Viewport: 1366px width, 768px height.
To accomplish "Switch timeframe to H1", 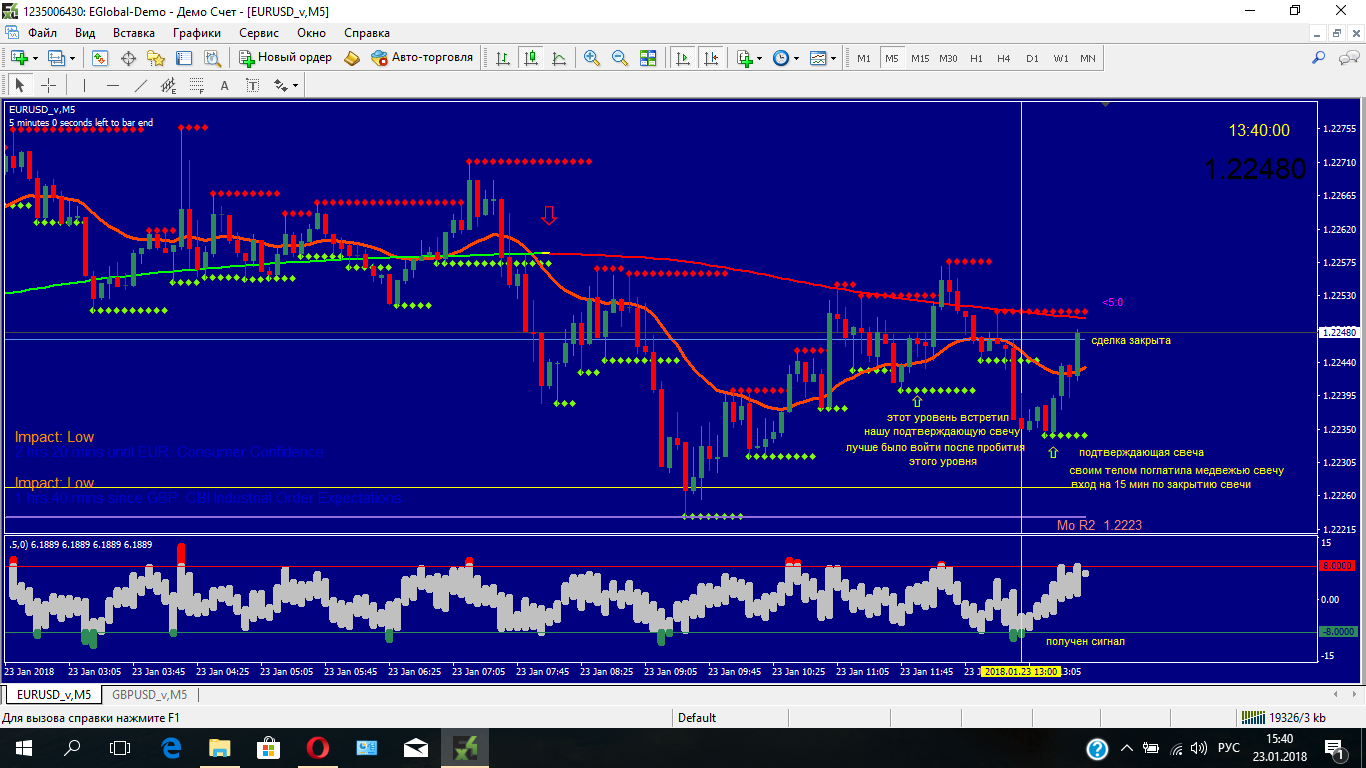I will click(976, 58).
